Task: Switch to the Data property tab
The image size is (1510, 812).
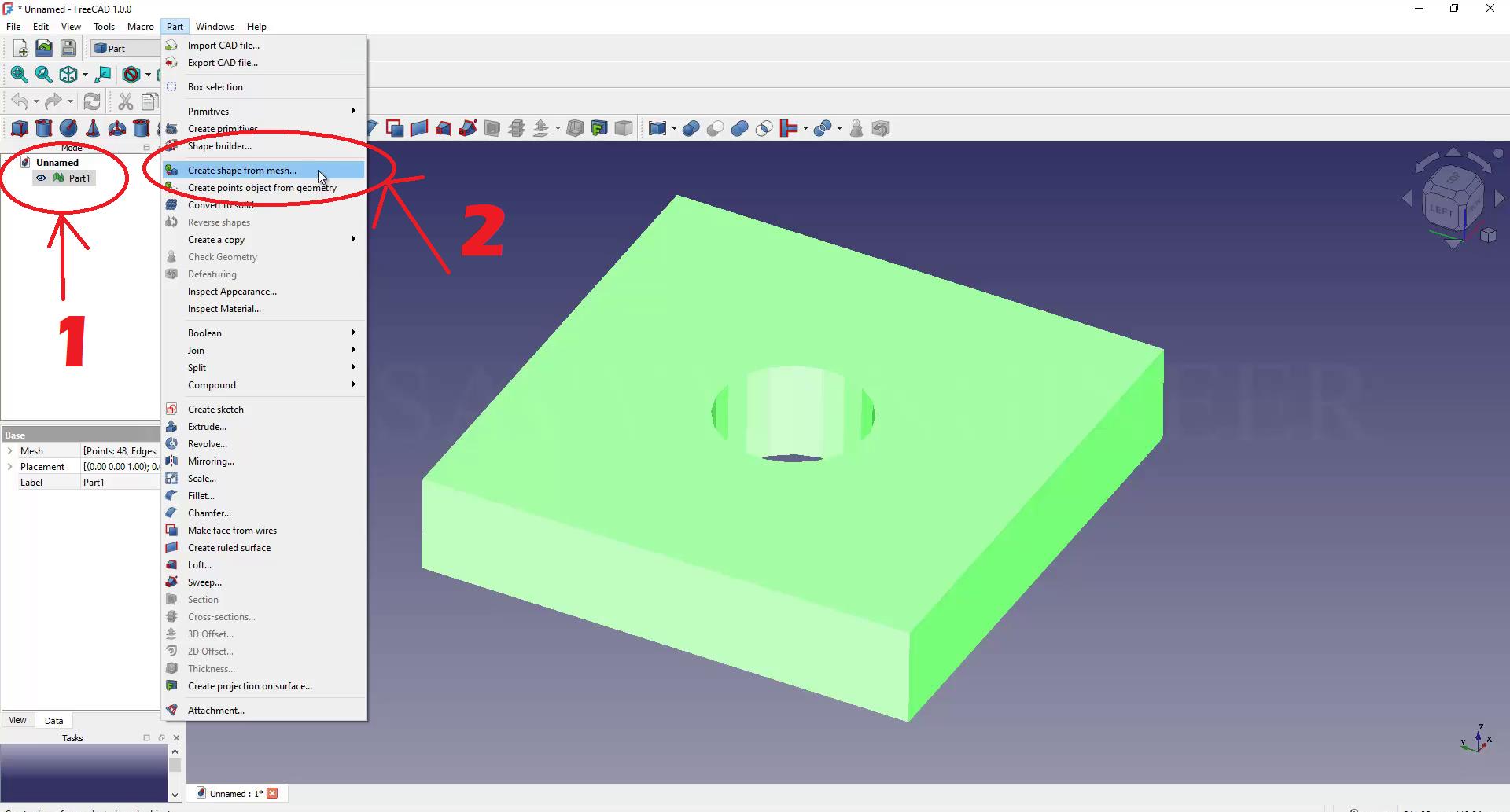Action: coord(53,721)
